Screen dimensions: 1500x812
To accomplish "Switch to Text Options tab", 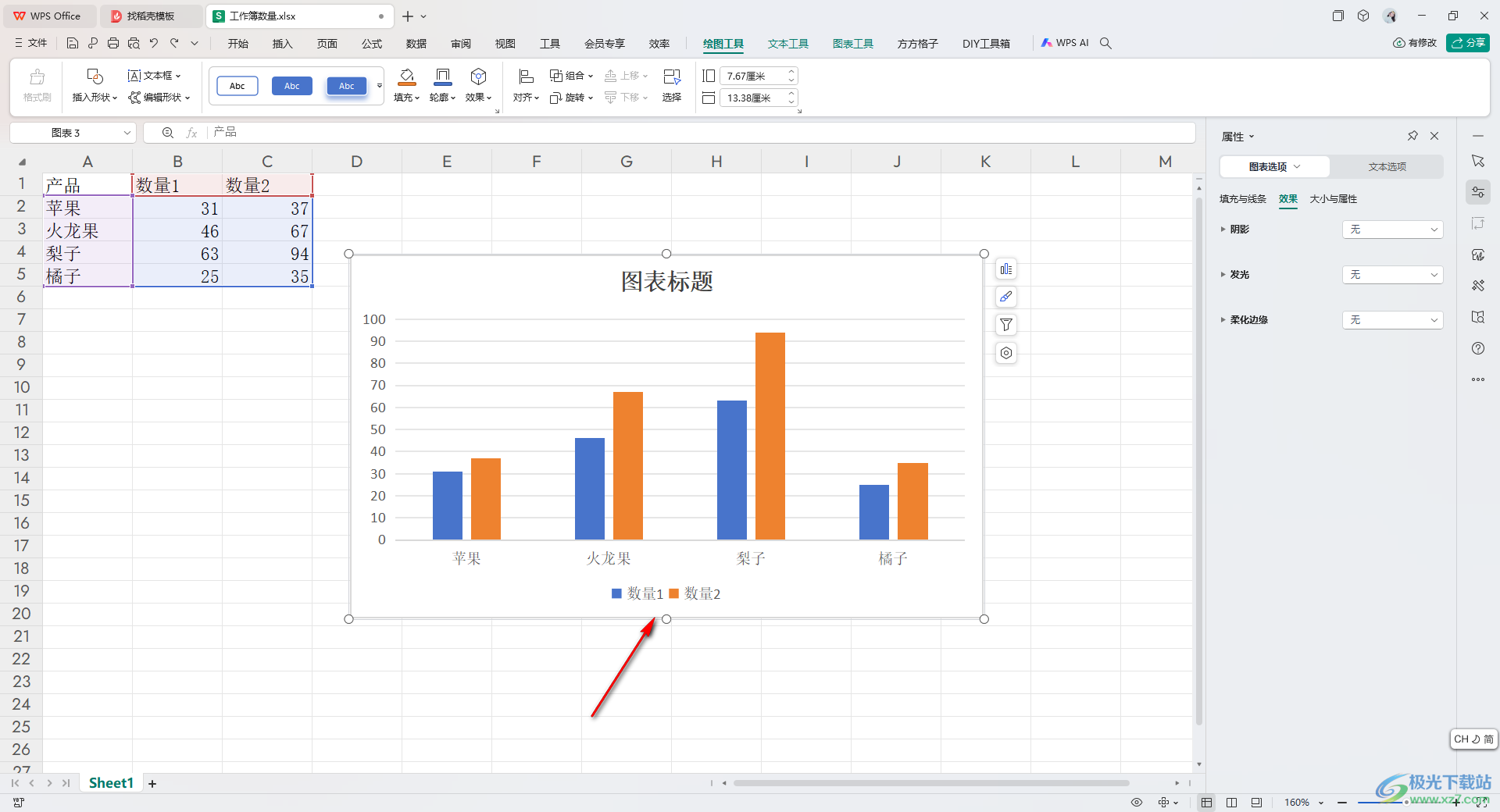I will click(1387, 167).
